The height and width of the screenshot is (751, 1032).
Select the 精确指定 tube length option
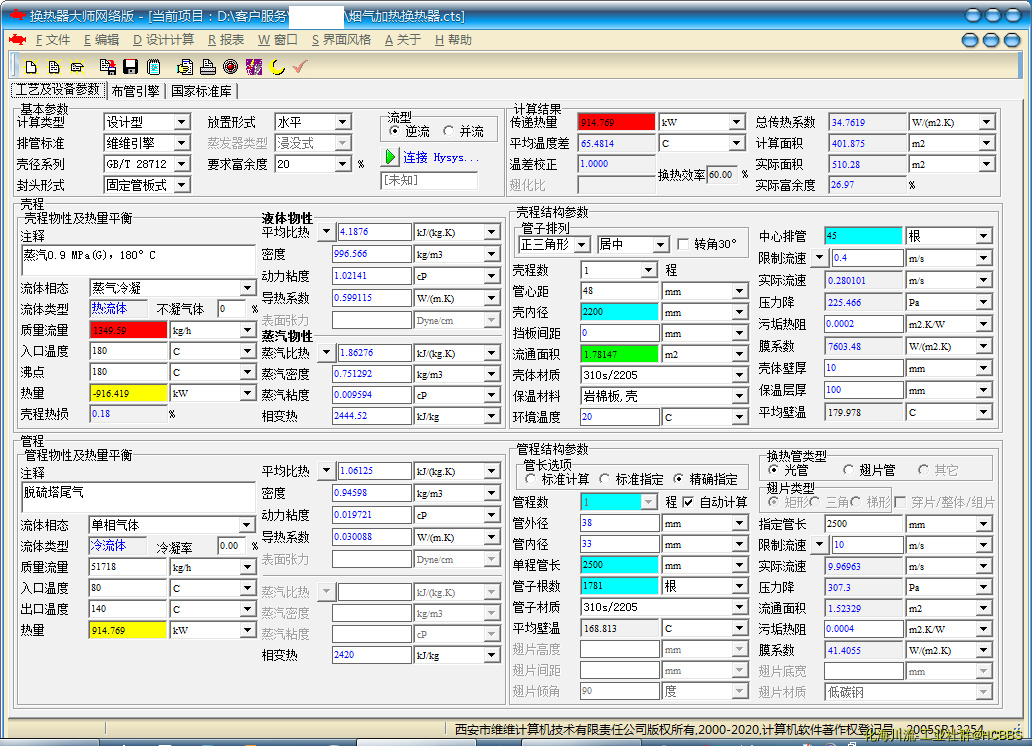click(x=678, y=479)
